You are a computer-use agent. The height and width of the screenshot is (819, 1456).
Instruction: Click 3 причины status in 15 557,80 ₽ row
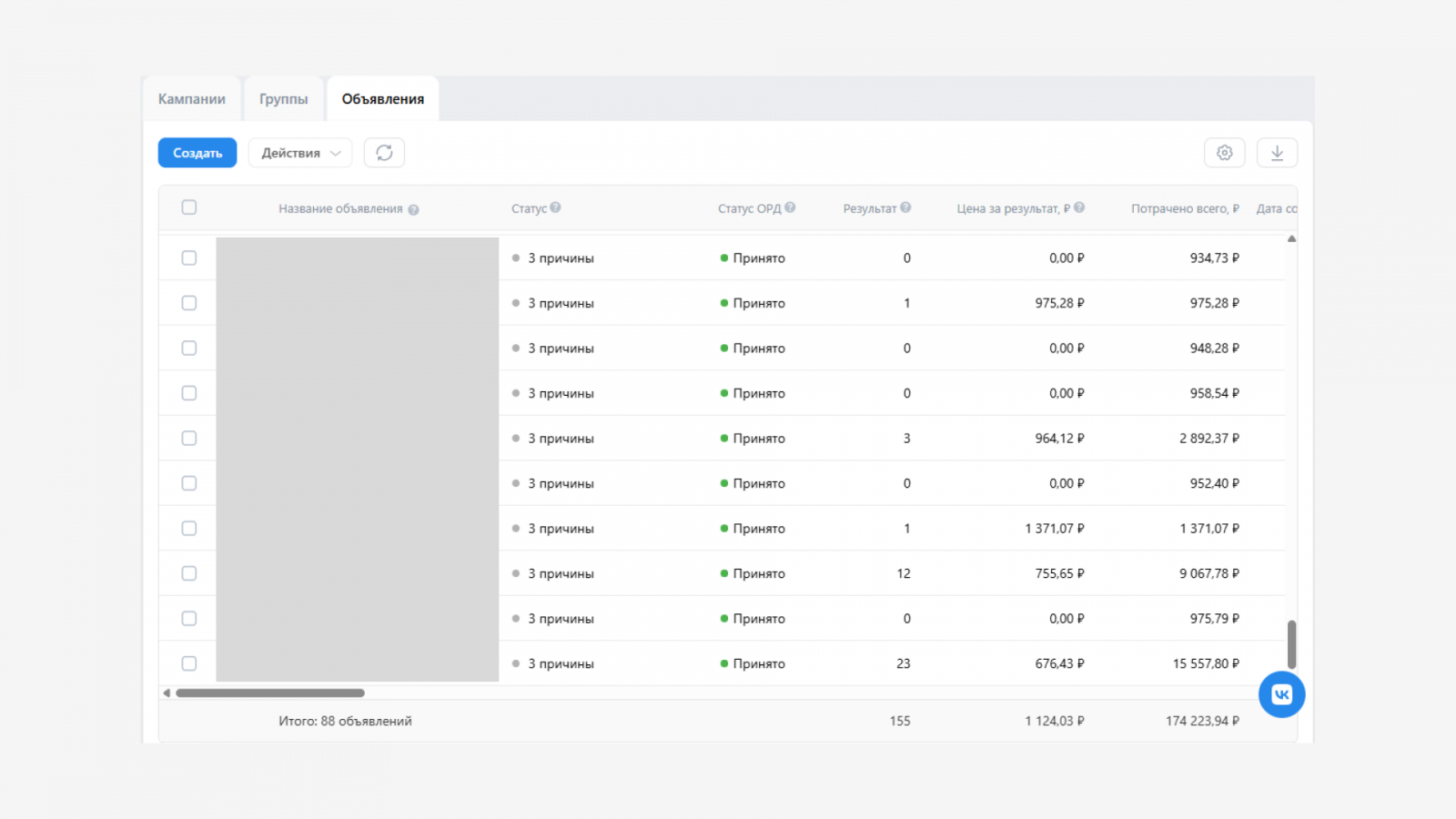tap(561, 664)
